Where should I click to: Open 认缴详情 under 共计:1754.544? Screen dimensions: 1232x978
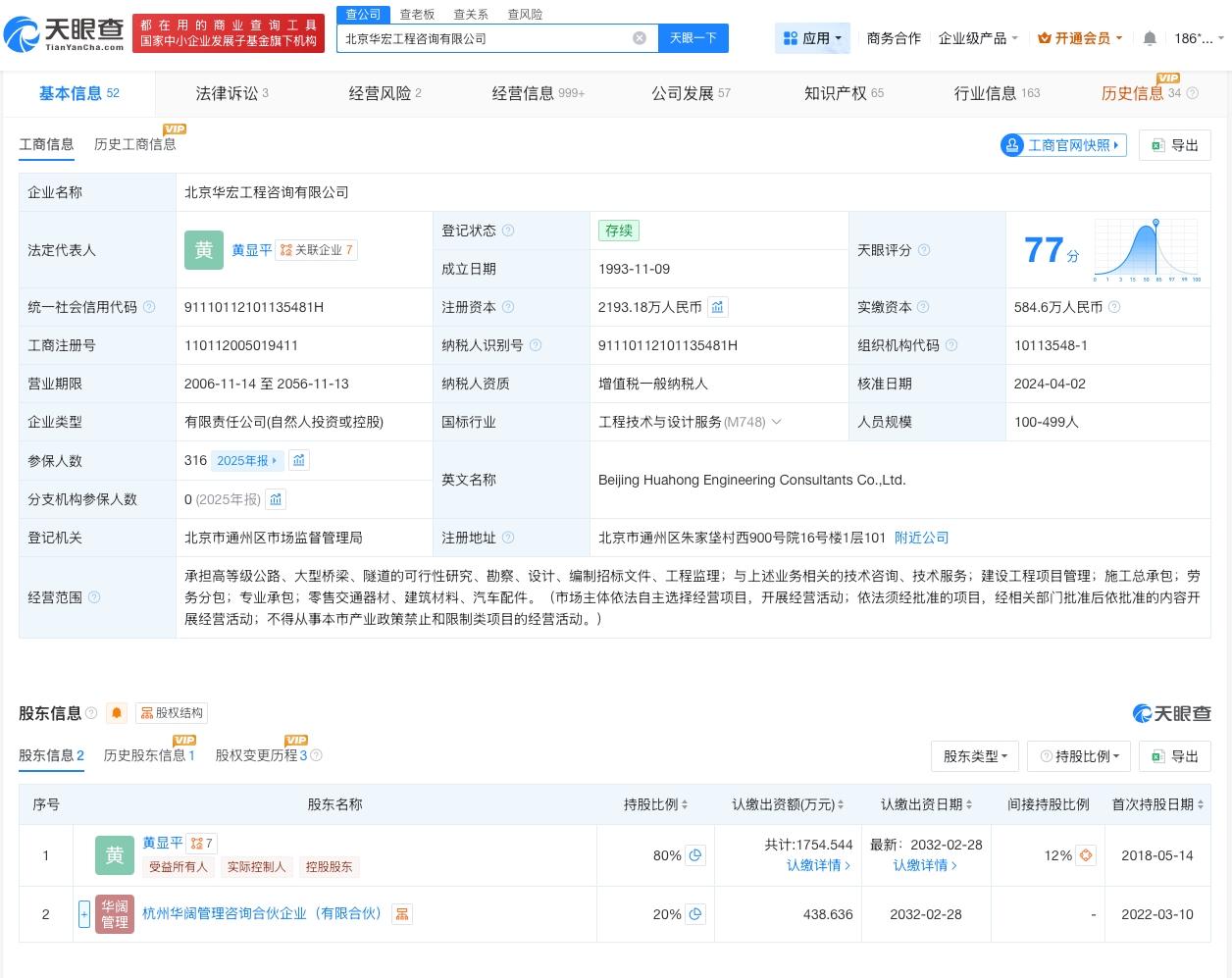[x=818, y=865]
